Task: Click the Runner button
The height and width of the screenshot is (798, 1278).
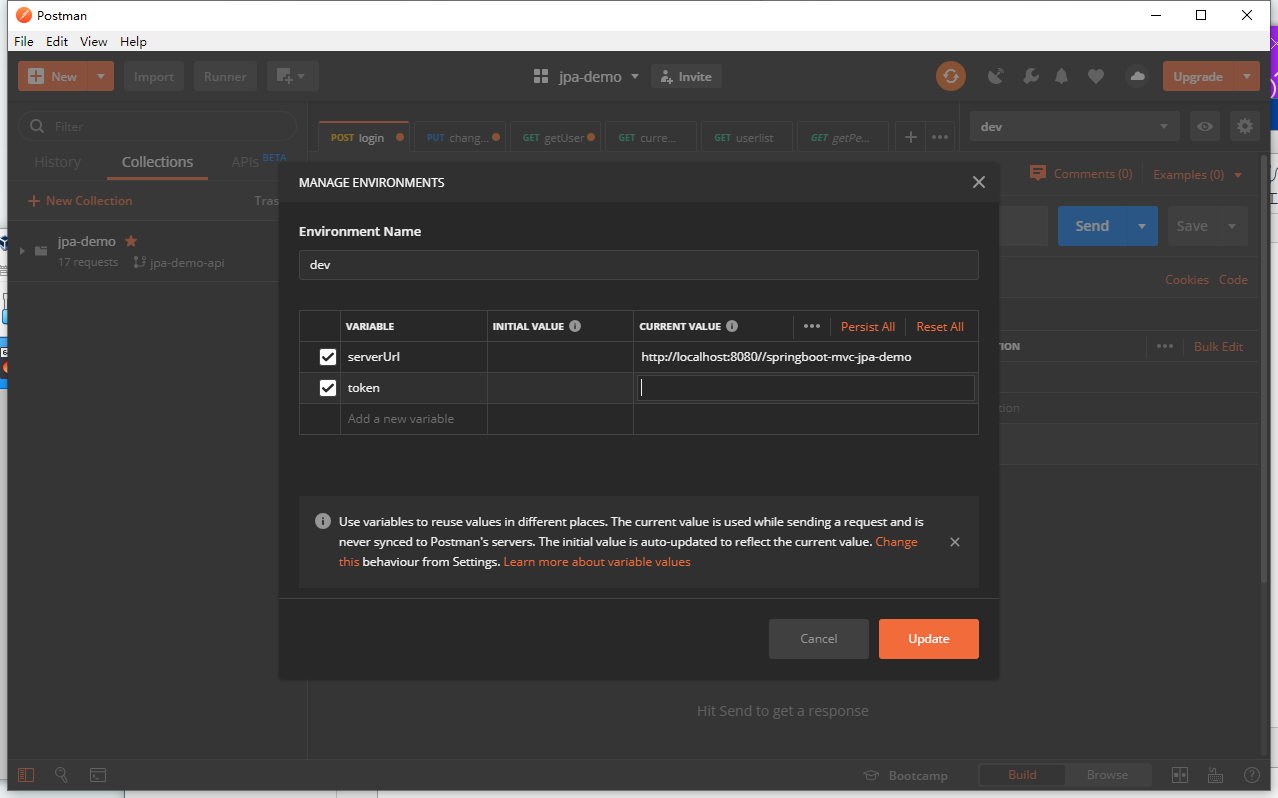Action: click(x=226, y=76)
